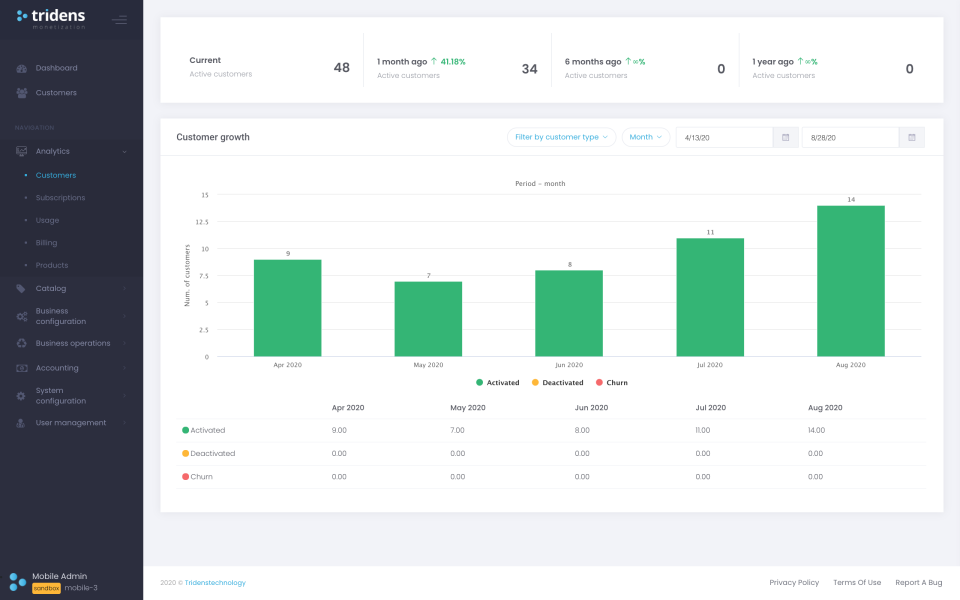Select the Accounting icon in the sidebar
This screenshot has height=600, width=960.
[21, 367]
